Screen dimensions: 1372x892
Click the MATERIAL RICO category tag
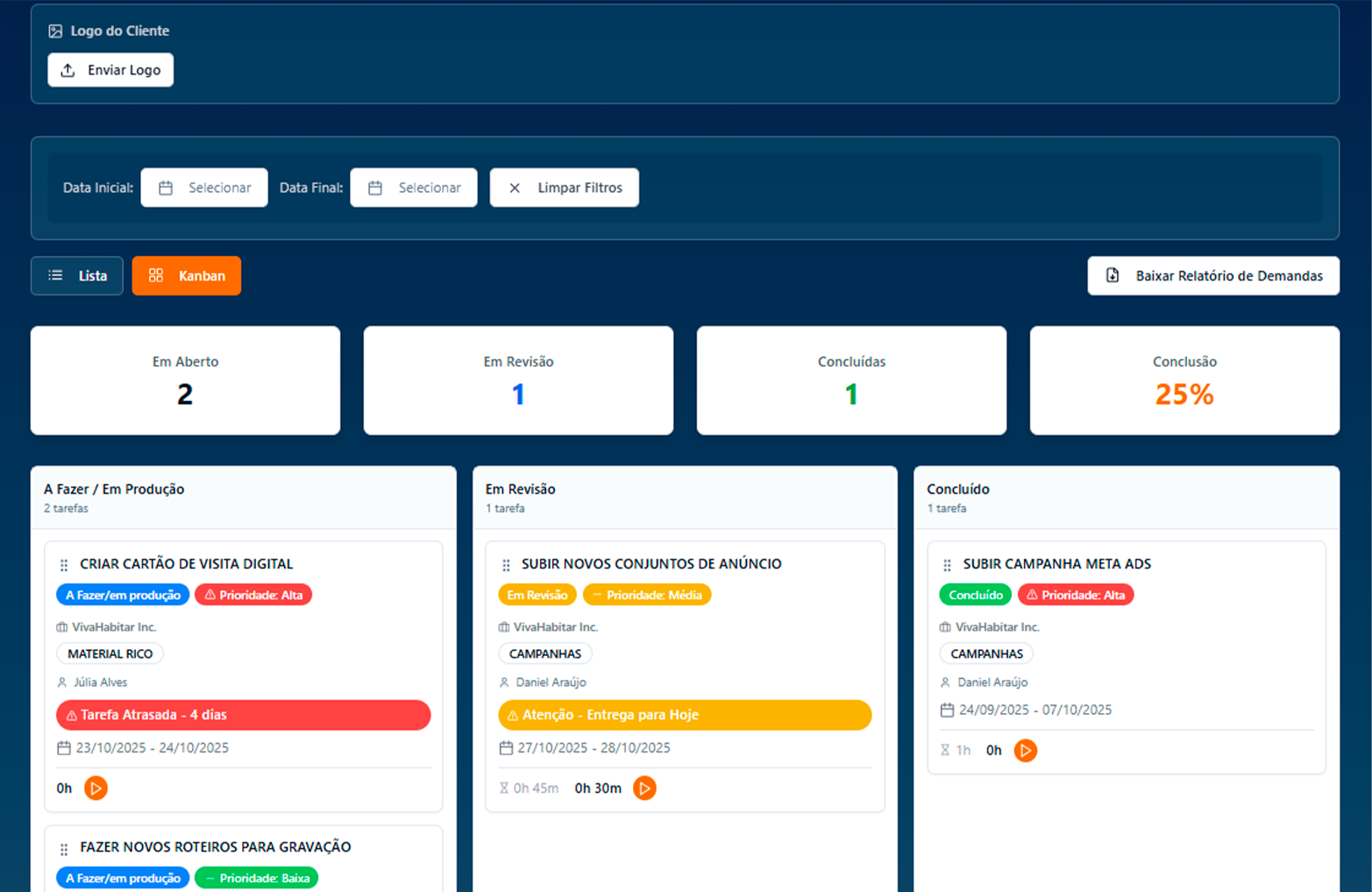tap(110, 653)
